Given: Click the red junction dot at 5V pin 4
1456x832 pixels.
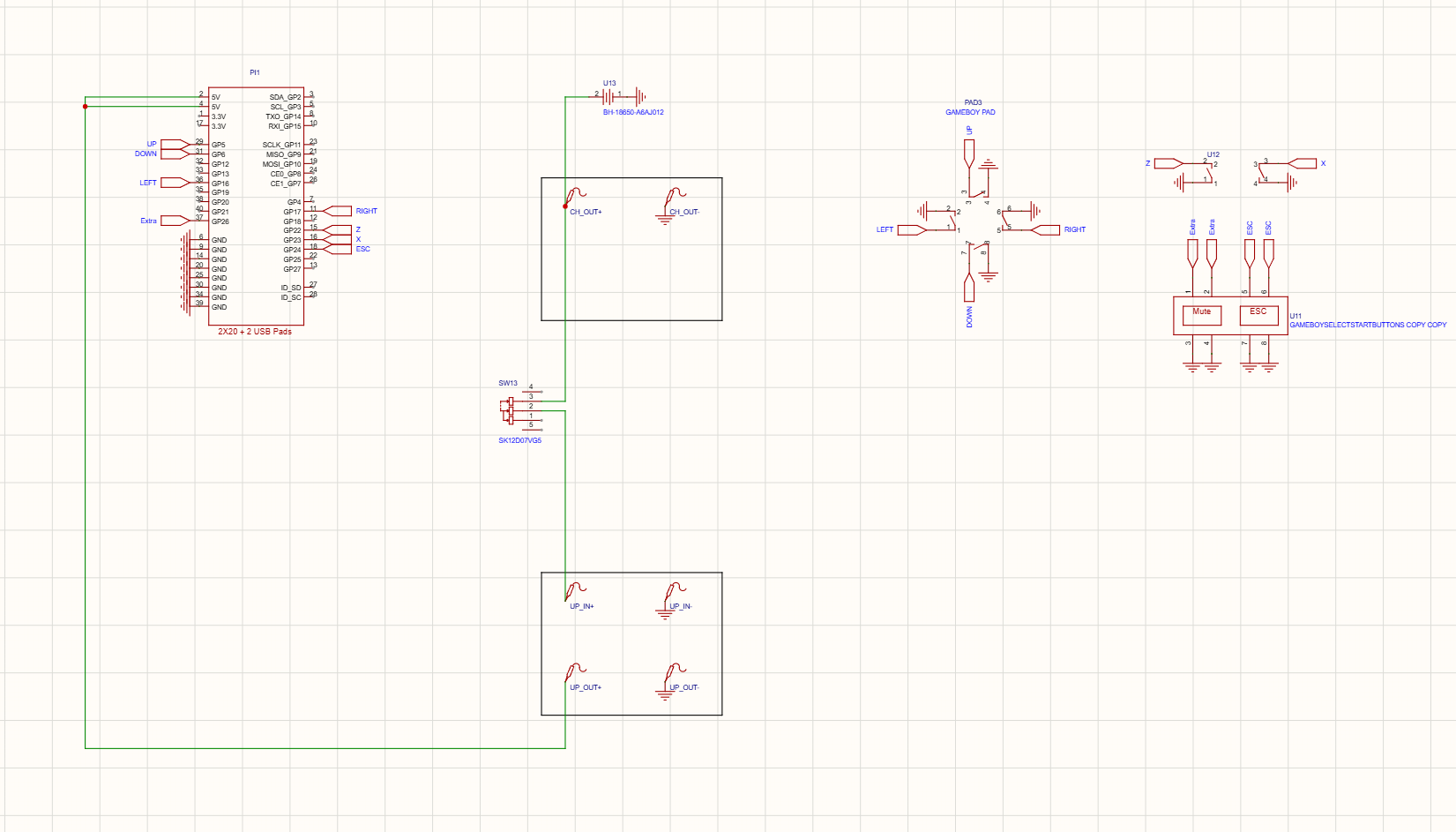Looking at the screenshot, I should 86,106.
